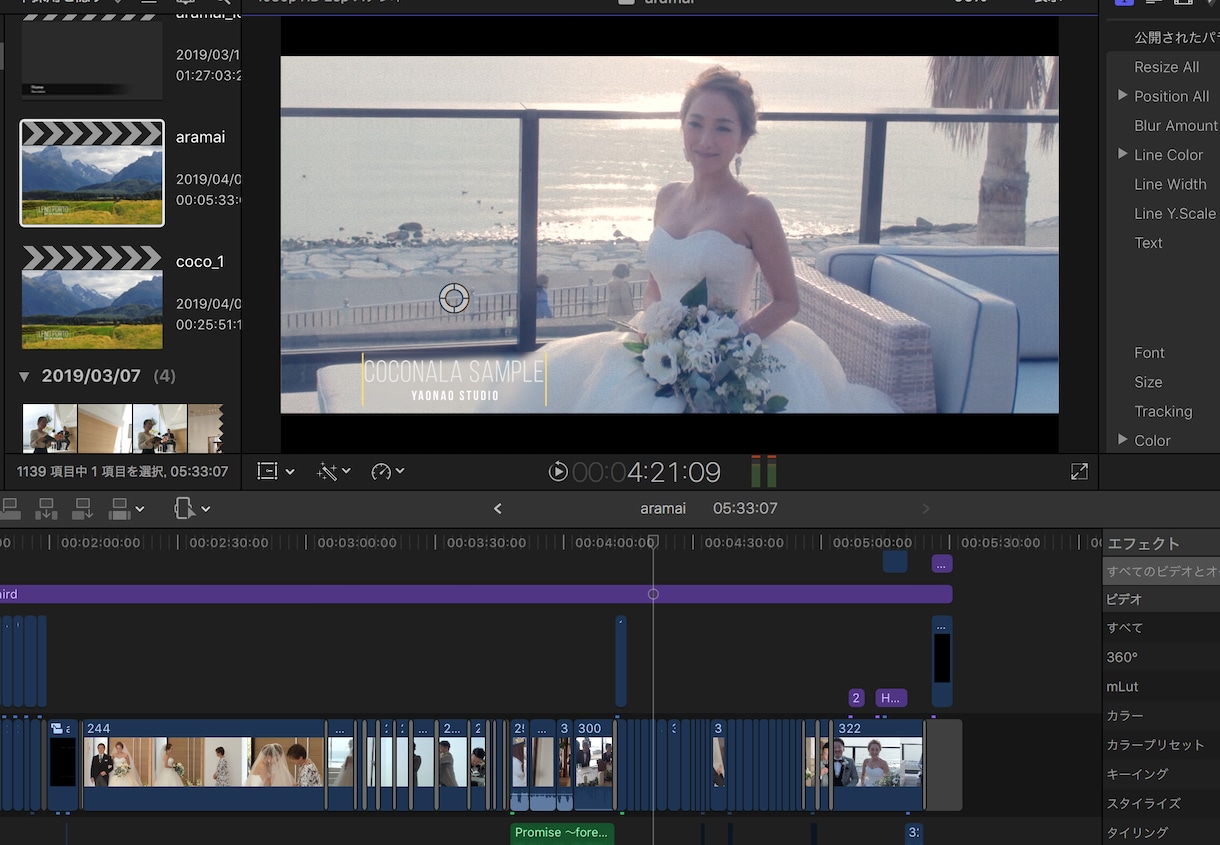Click the magic wand enhancements icon
The image size is (1220, 845).
pyautogui.click(x=327, y=471)
